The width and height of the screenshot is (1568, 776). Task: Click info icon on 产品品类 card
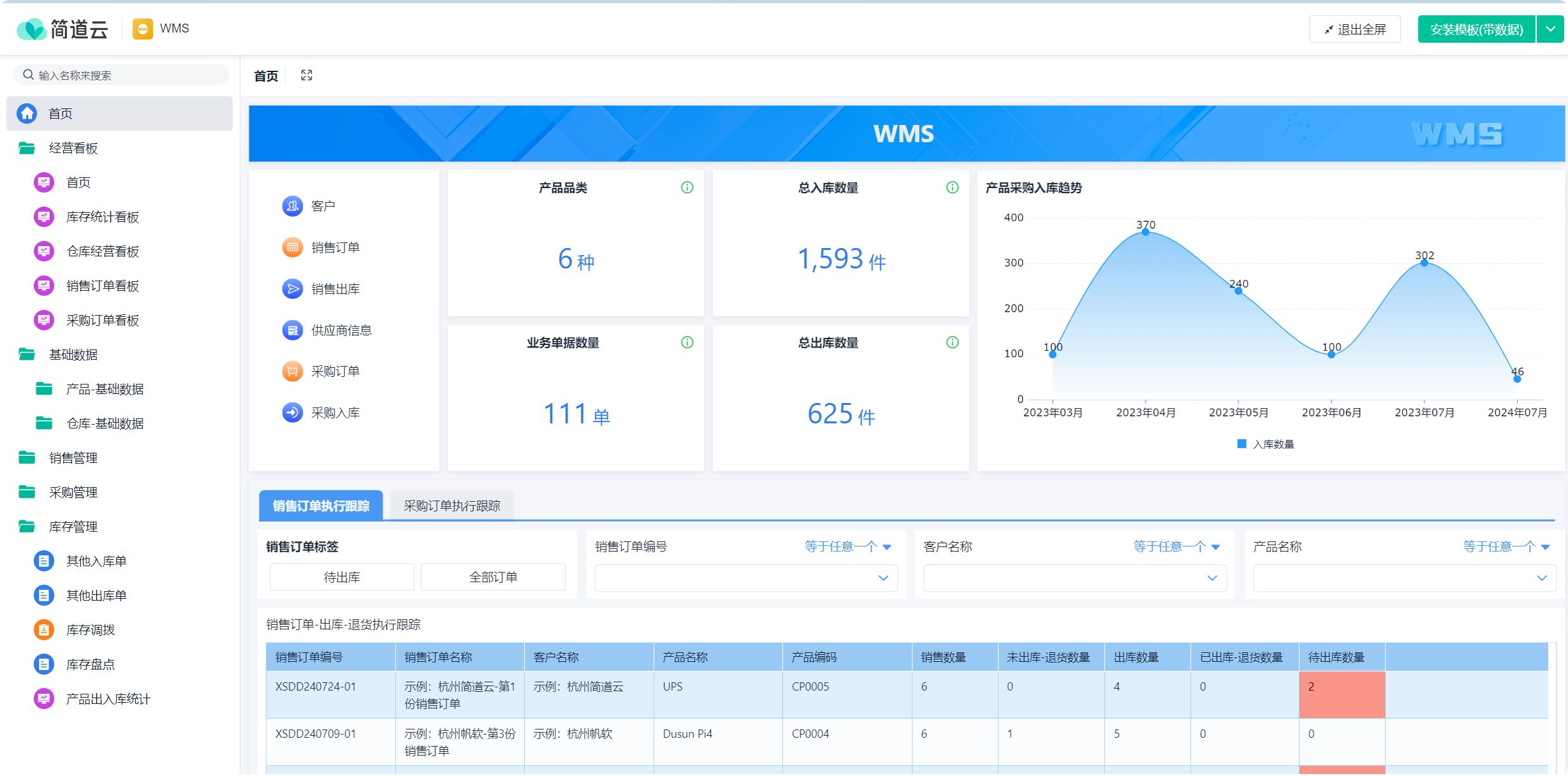[687, 187]
